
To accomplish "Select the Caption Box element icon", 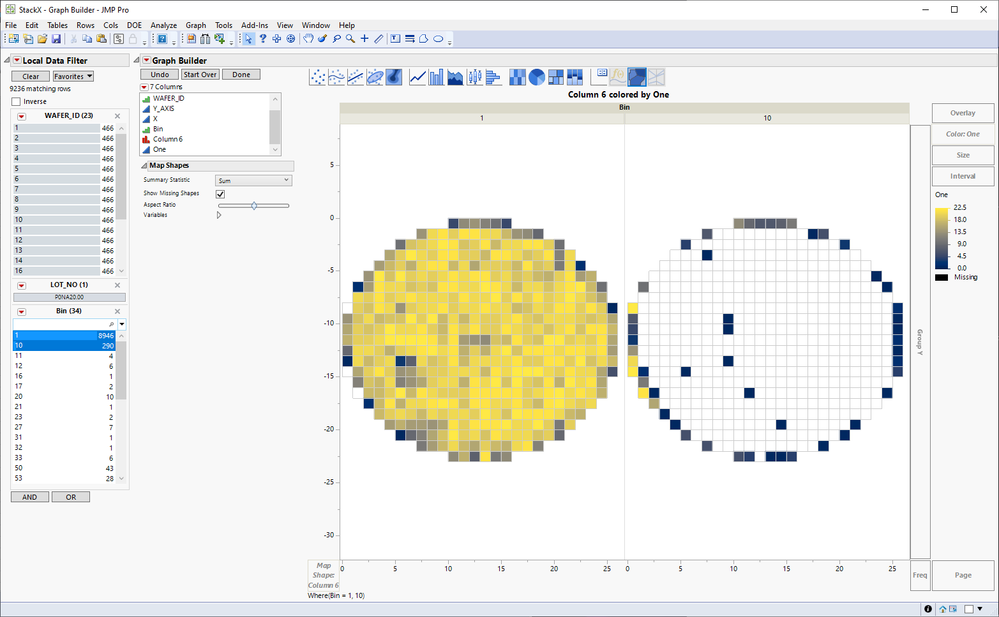I will [599, 77].
